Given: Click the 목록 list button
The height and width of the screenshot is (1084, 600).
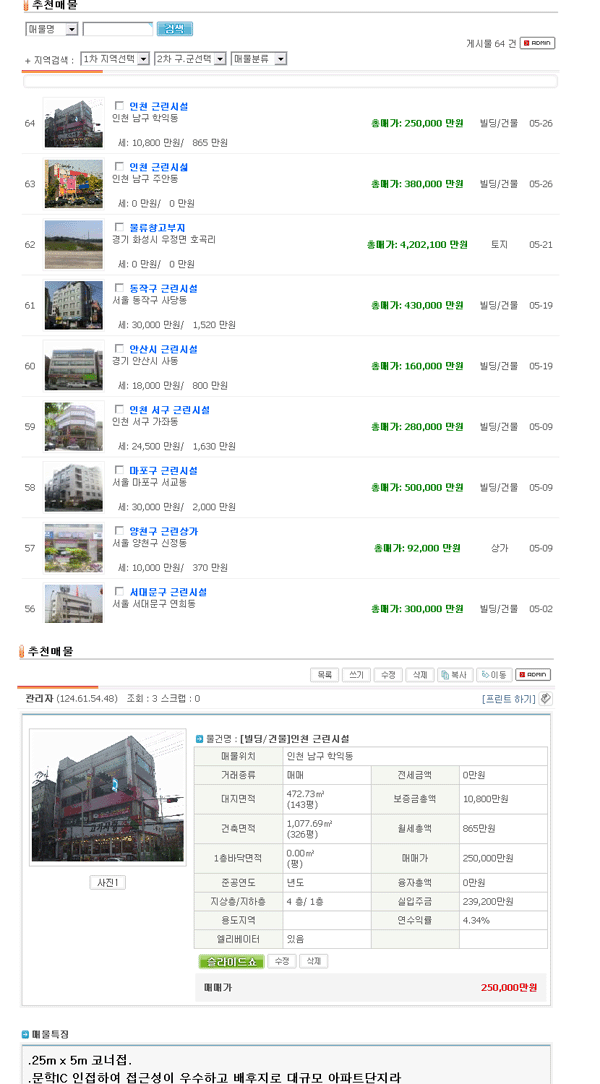Looking at the screenshot, I should point(325,675).
